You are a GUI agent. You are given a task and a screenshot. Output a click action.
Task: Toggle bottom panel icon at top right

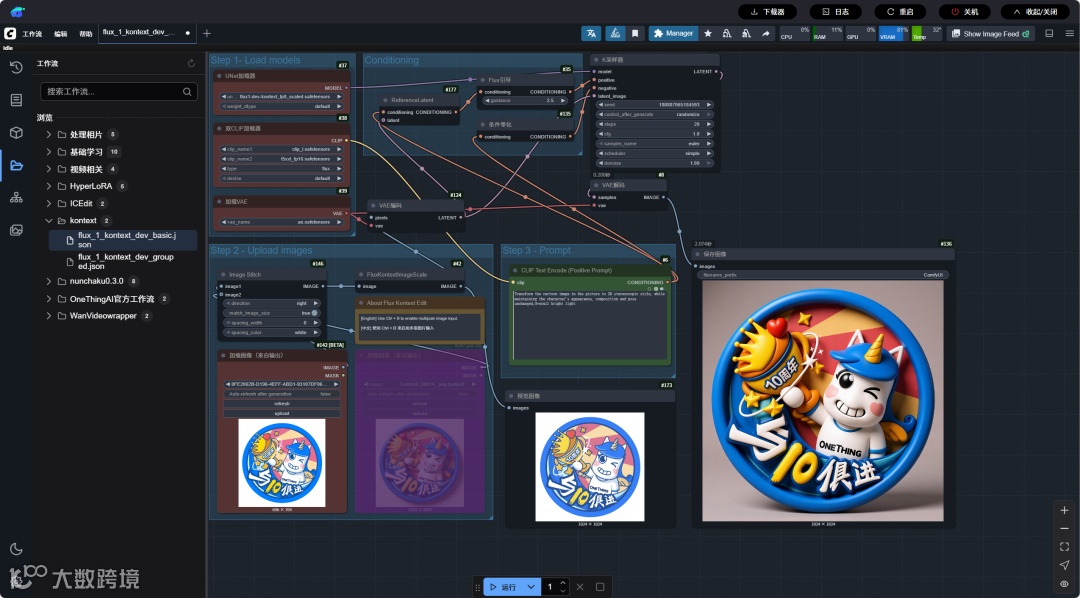tap(1049, 33)
